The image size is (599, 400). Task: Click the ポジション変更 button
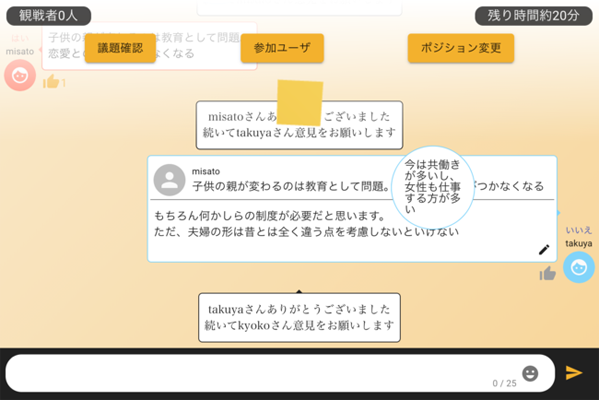click(461, 48)
